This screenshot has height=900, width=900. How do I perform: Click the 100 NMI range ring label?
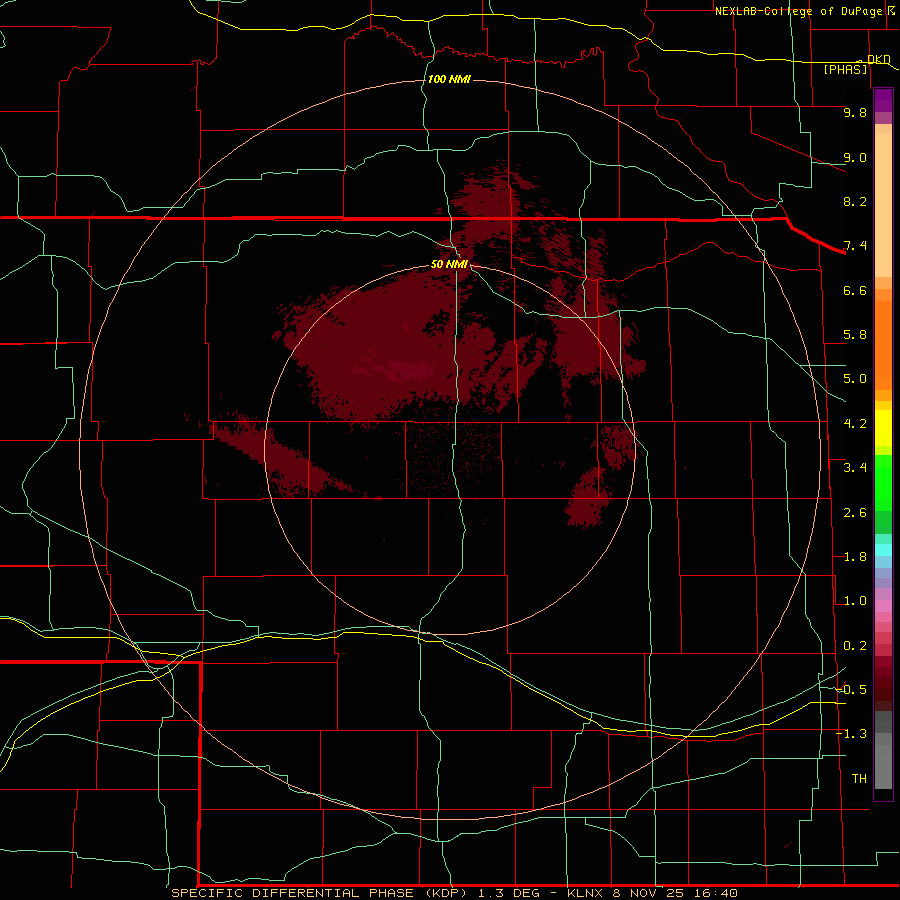click(x=449, y=79)
